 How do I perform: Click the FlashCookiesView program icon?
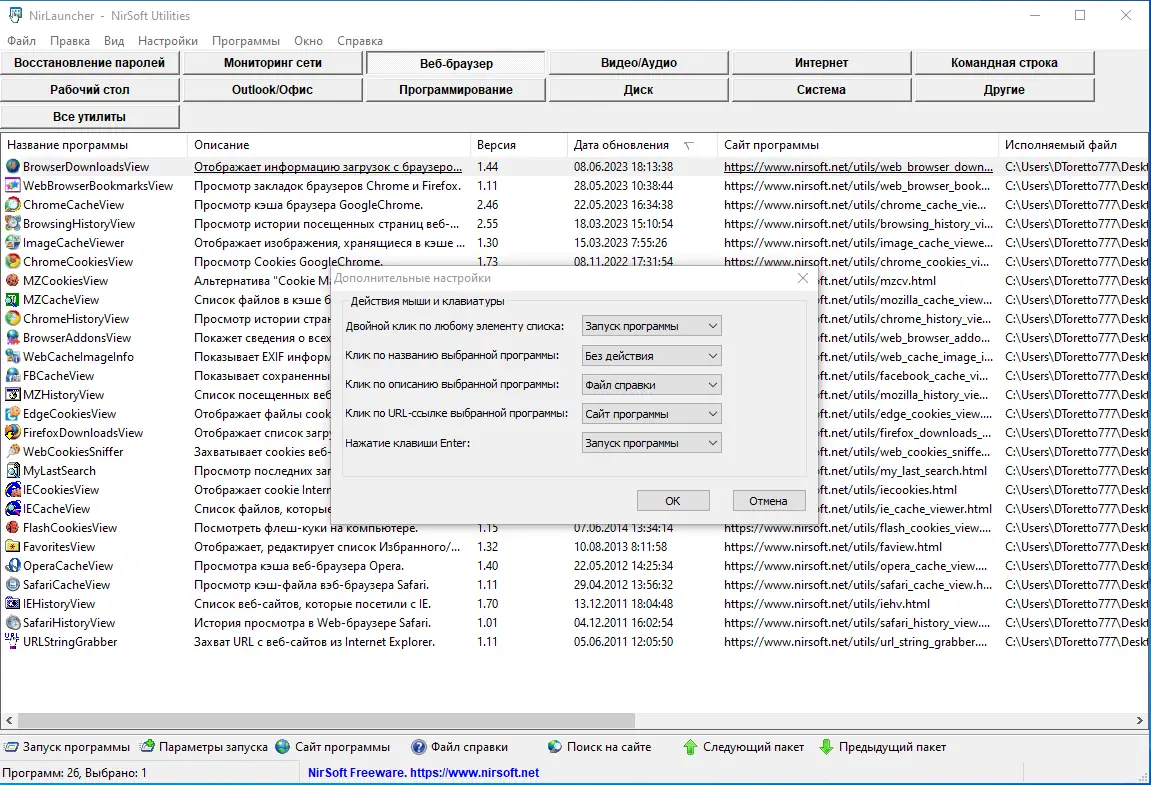tap(12, 527)
